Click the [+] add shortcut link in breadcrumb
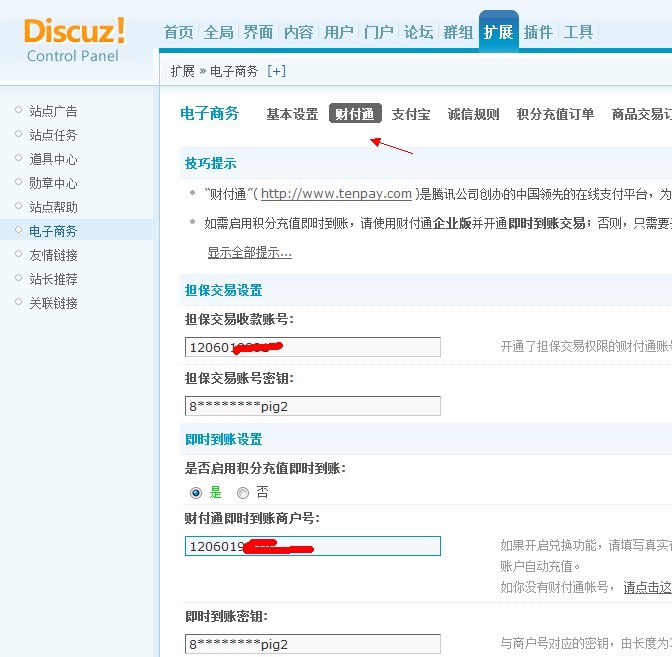The image size is (672, 657). [276, 71]
